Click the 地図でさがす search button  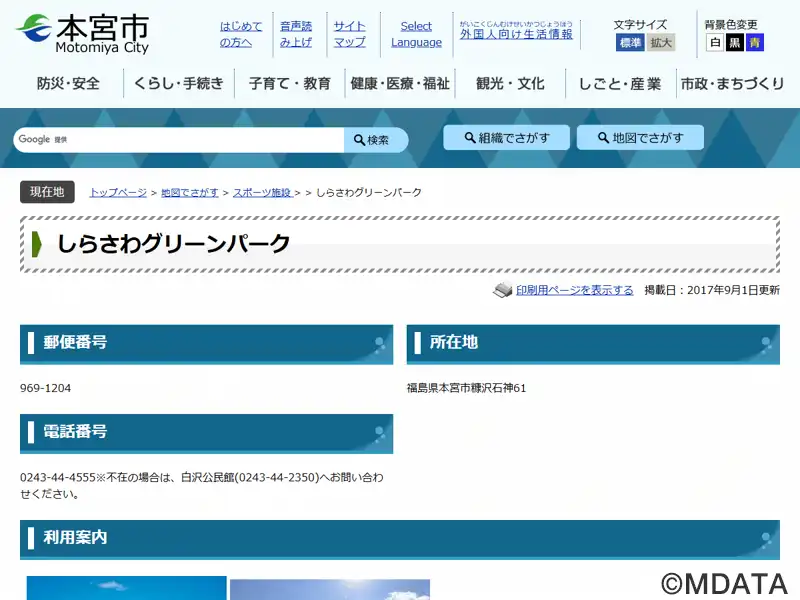[640, 138]
